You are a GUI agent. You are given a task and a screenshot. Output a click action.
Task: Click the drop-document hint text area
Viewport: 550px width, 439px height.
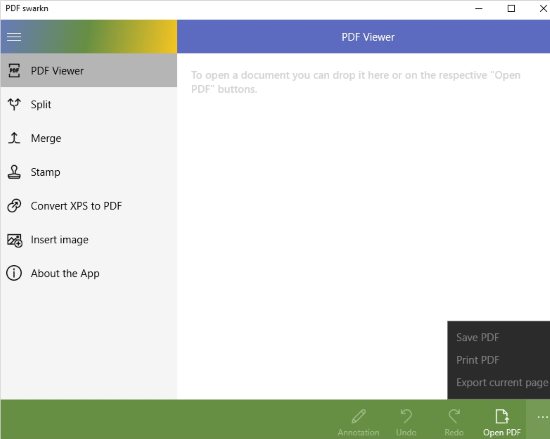[x=356, y=82]
